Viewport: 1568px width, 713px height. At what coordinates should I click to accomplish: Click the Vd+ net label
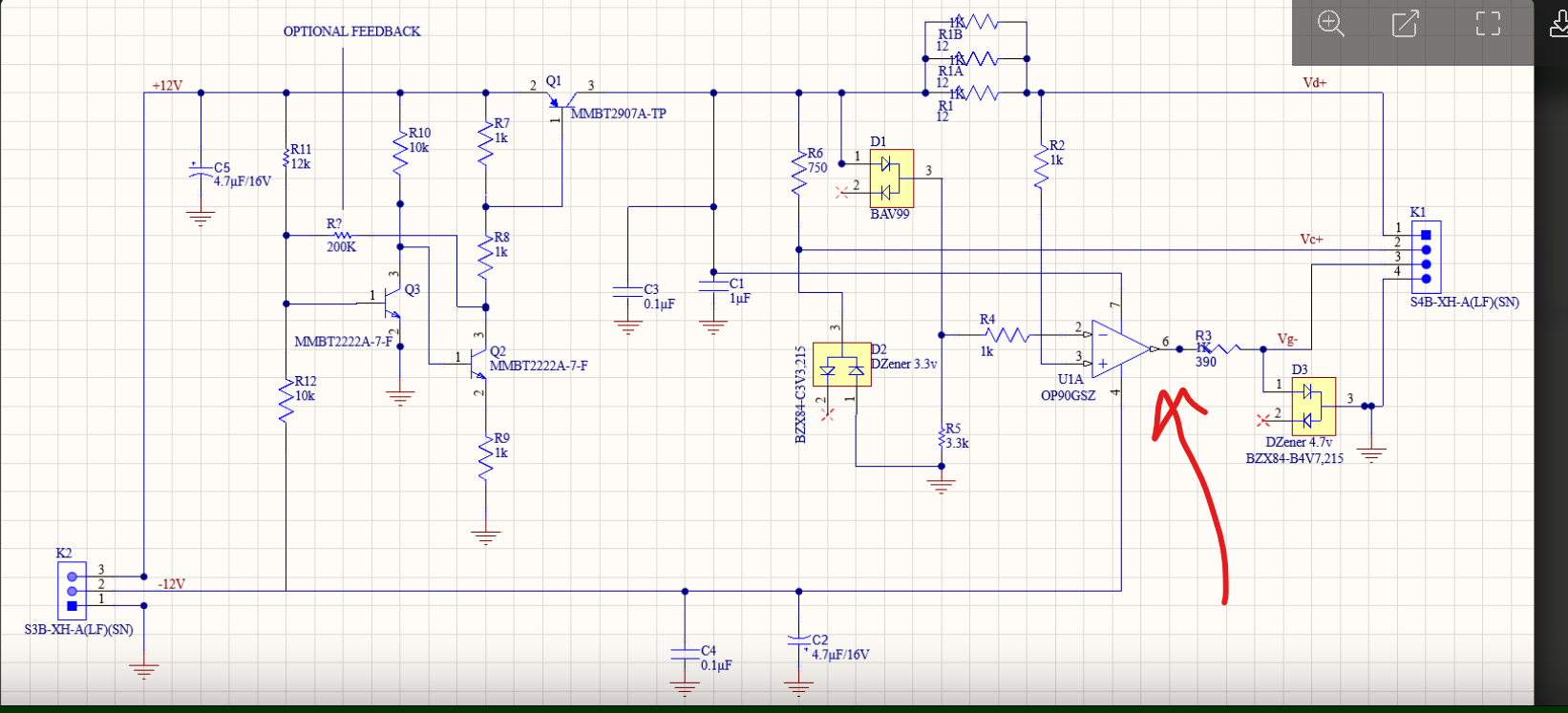(1314, 83)
